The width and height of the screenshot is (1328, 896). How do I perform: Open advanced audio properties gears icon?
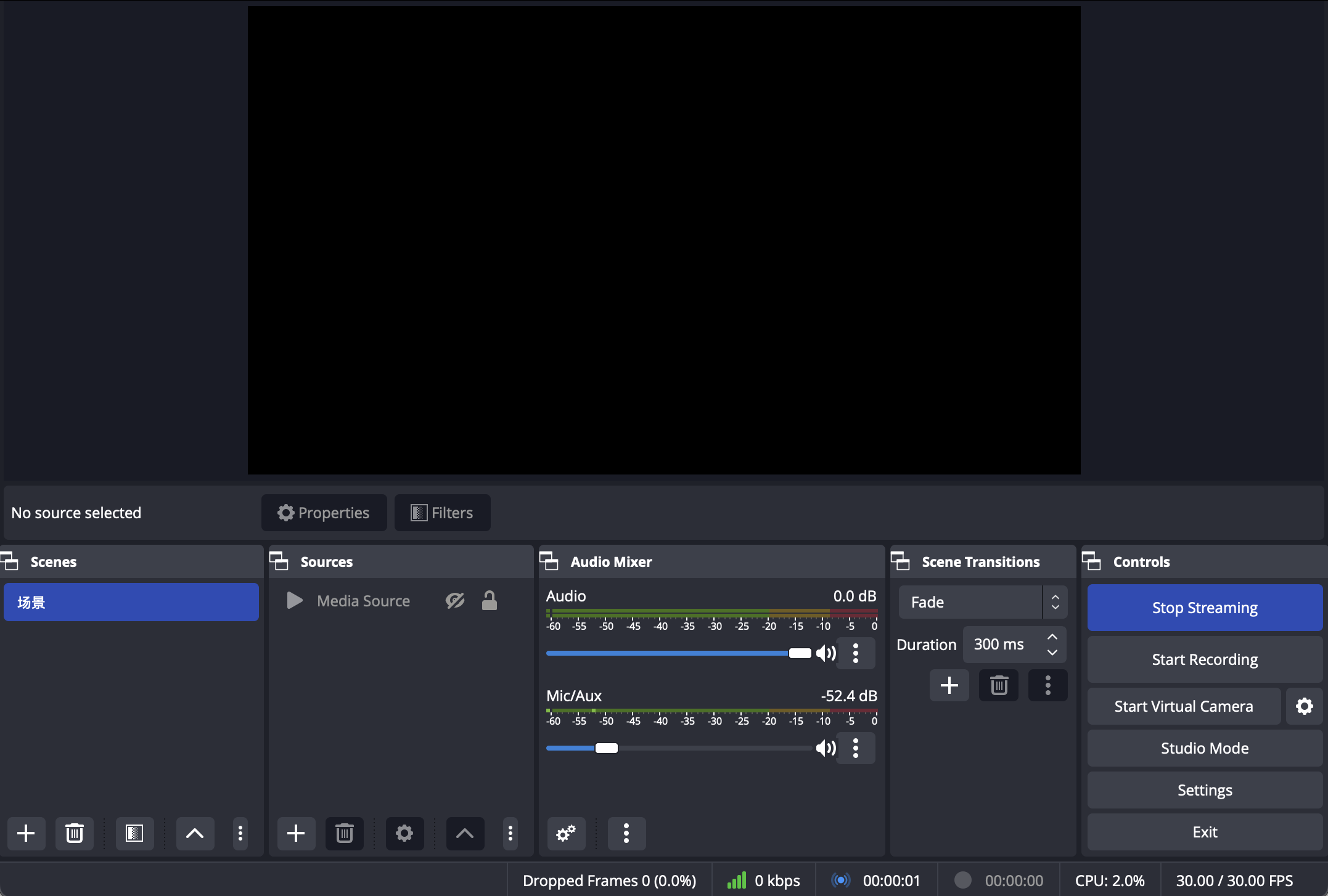(566, 833)
